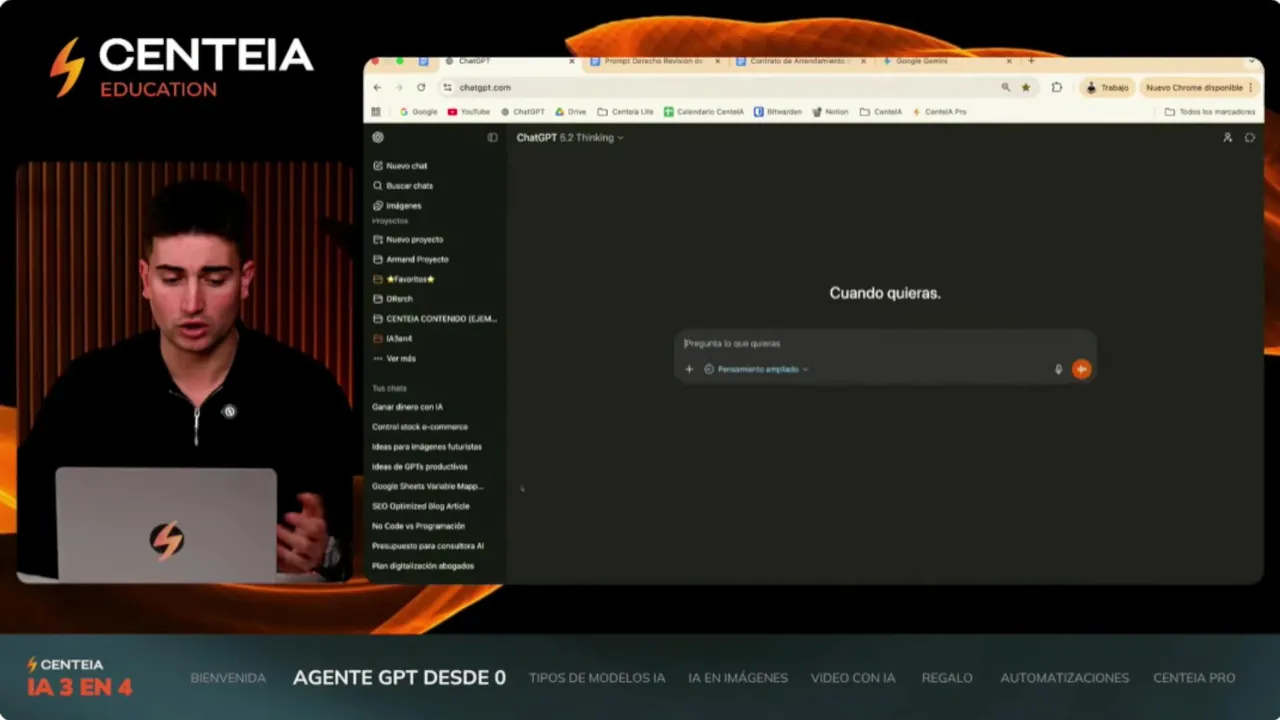Open the CenteIA Pro bookmark
The height and width of the screenshot is (720, 1280).
(x=939, y=112)
